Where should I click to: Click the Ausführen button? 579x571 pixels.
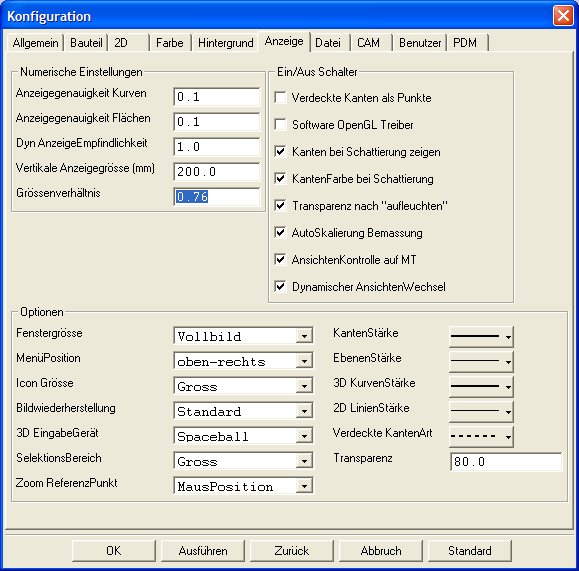point(203,551)
